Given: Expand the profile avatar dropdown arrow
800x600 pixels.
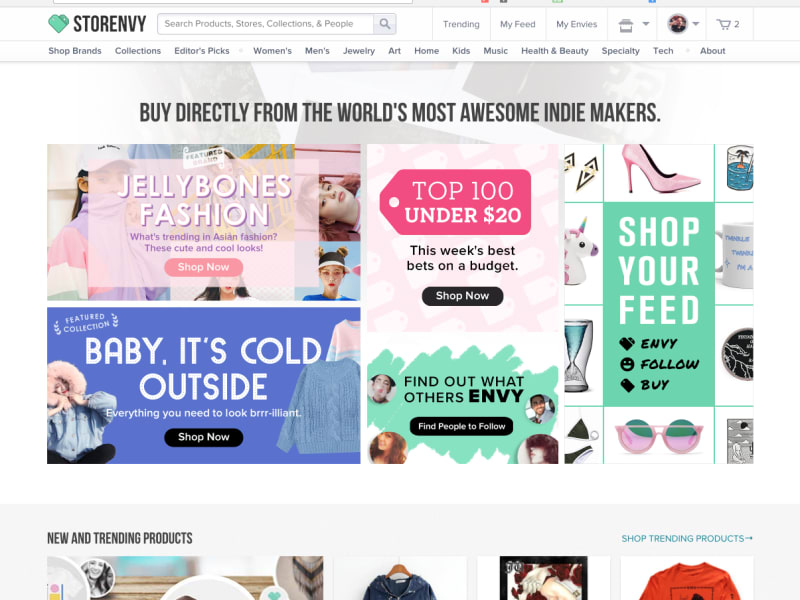Looking at the screenshot, I should pyautogui.click(x=695, y=24).
